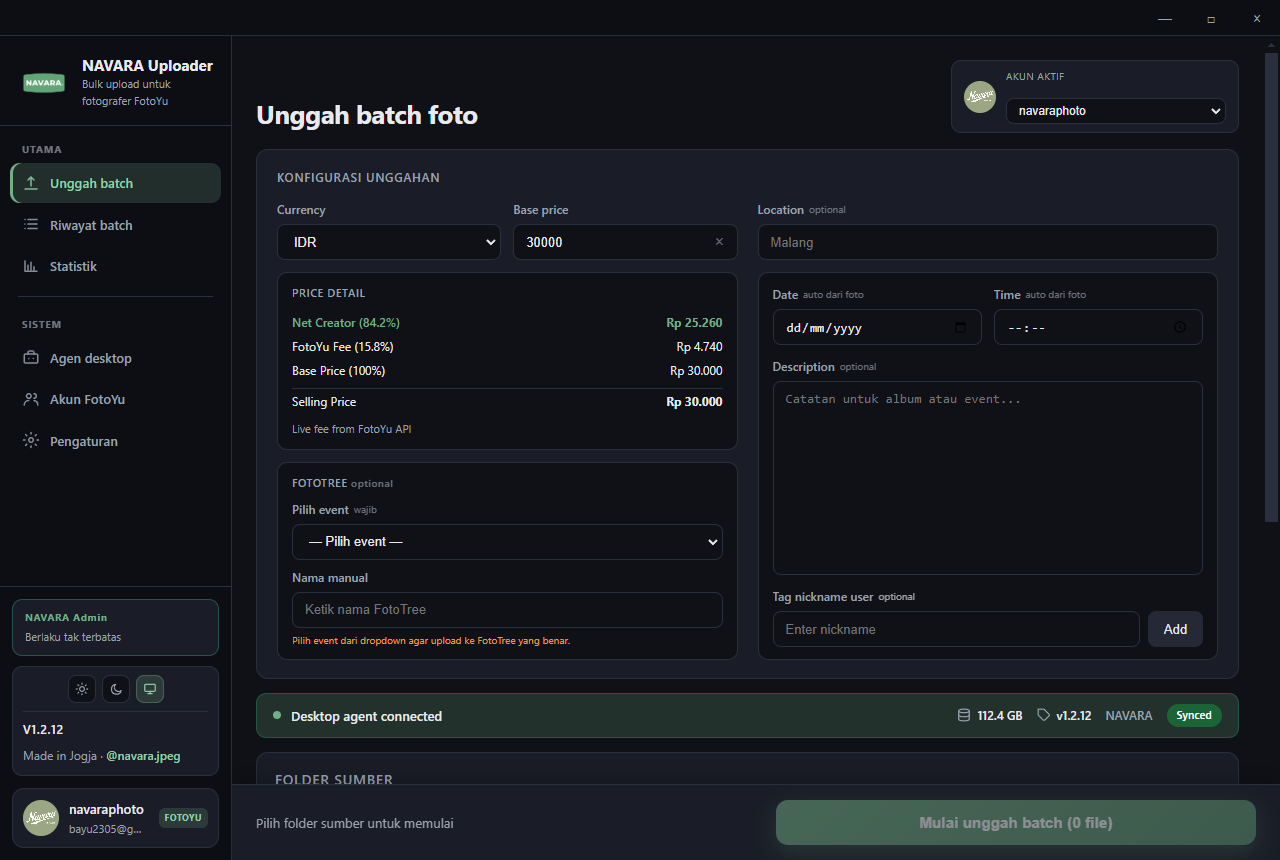
Task: Click into the Time field
Action: pyautogui.click(x=1098, y=327)
